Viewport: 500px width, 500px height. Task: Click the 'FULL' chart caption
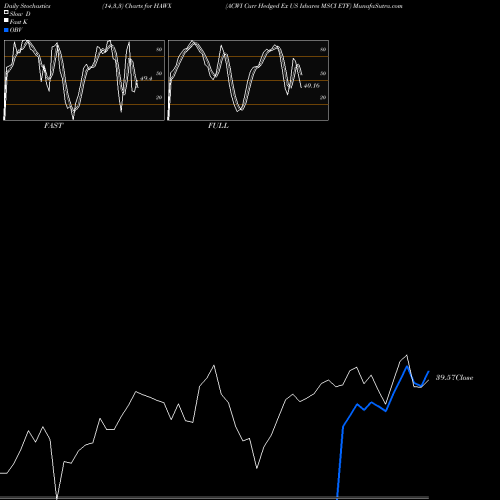[218, 126]
